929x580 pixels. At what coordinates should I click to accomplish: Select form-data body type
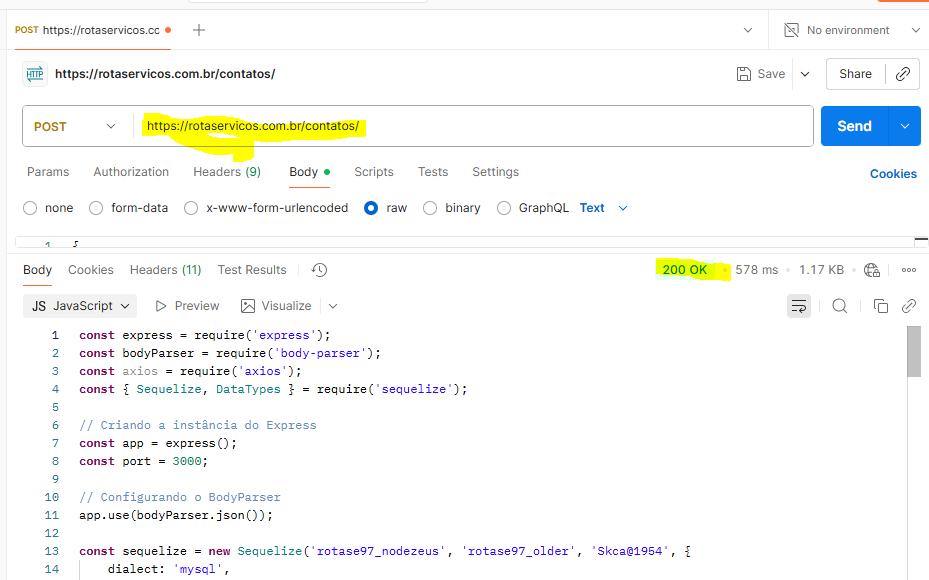(x=96, y=209)
